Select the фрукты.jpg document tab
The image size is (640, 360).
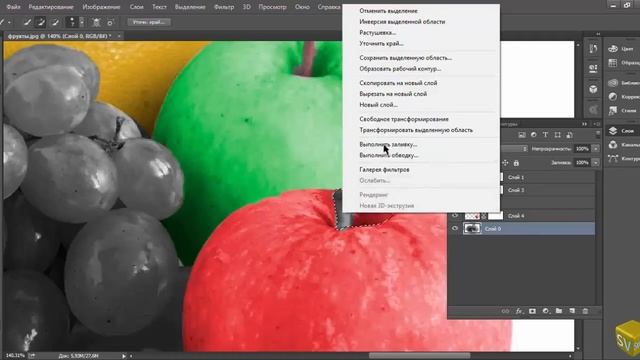coord(59,36)
